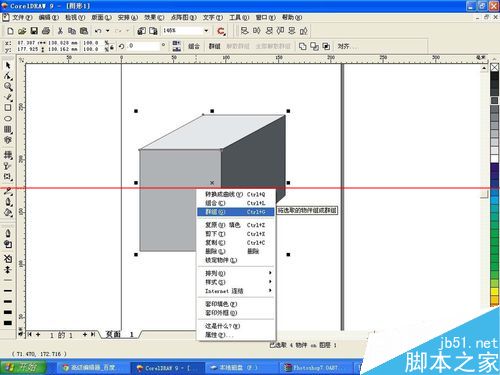The width and height of the screenshot is (500, 375).
Task: Click the New document icon
Action: (10, 31)
